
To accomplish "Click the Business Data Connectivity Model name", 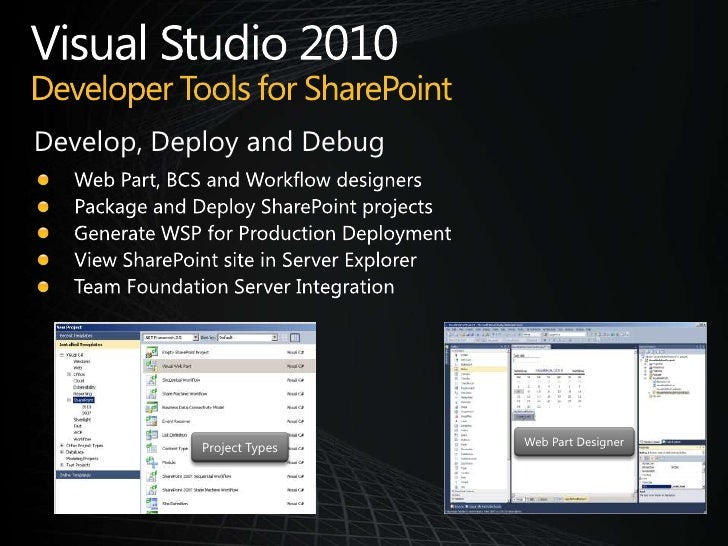I will coord(193,407).
